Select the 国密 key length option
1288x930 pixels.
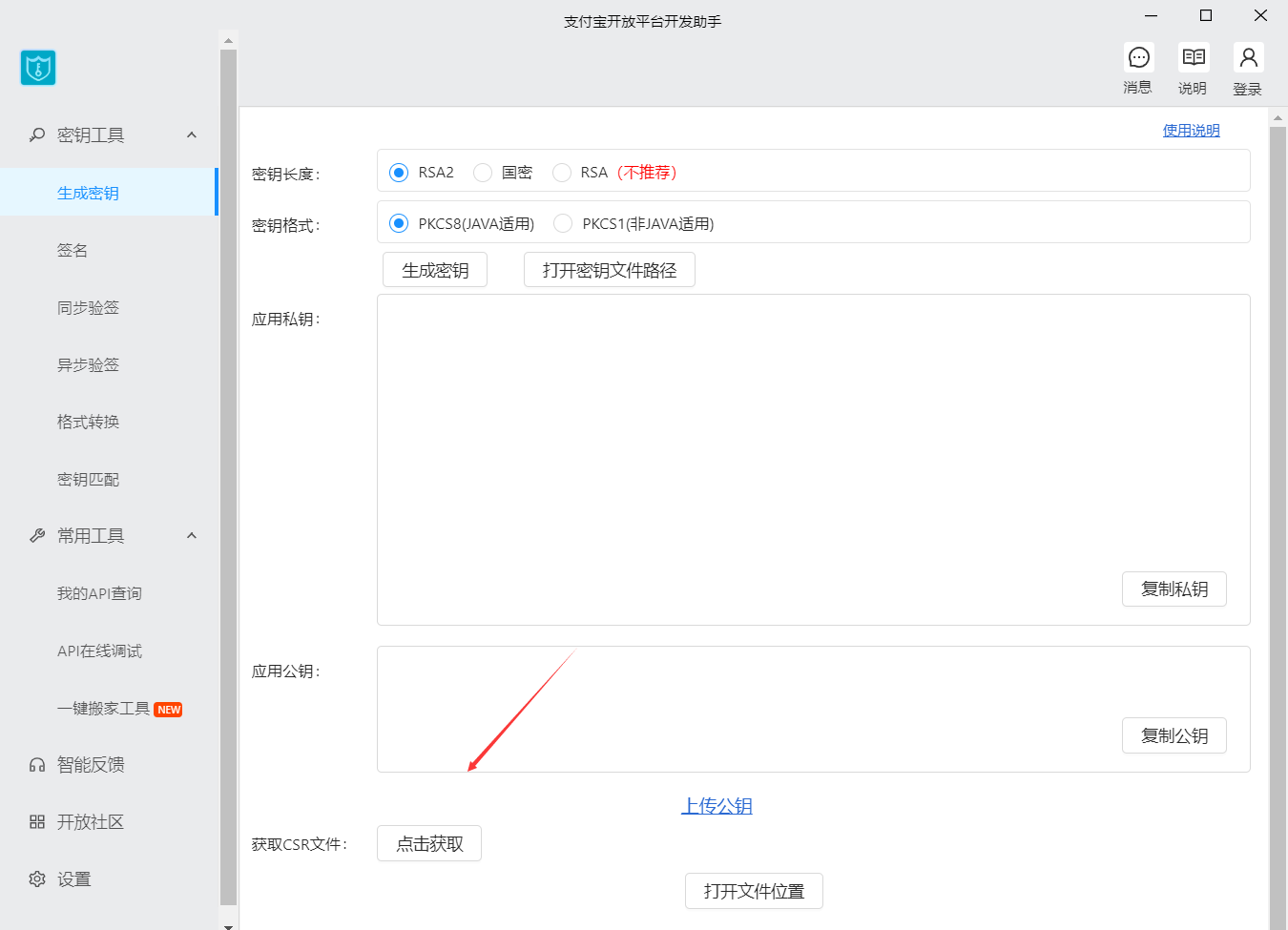pos(483,173)
